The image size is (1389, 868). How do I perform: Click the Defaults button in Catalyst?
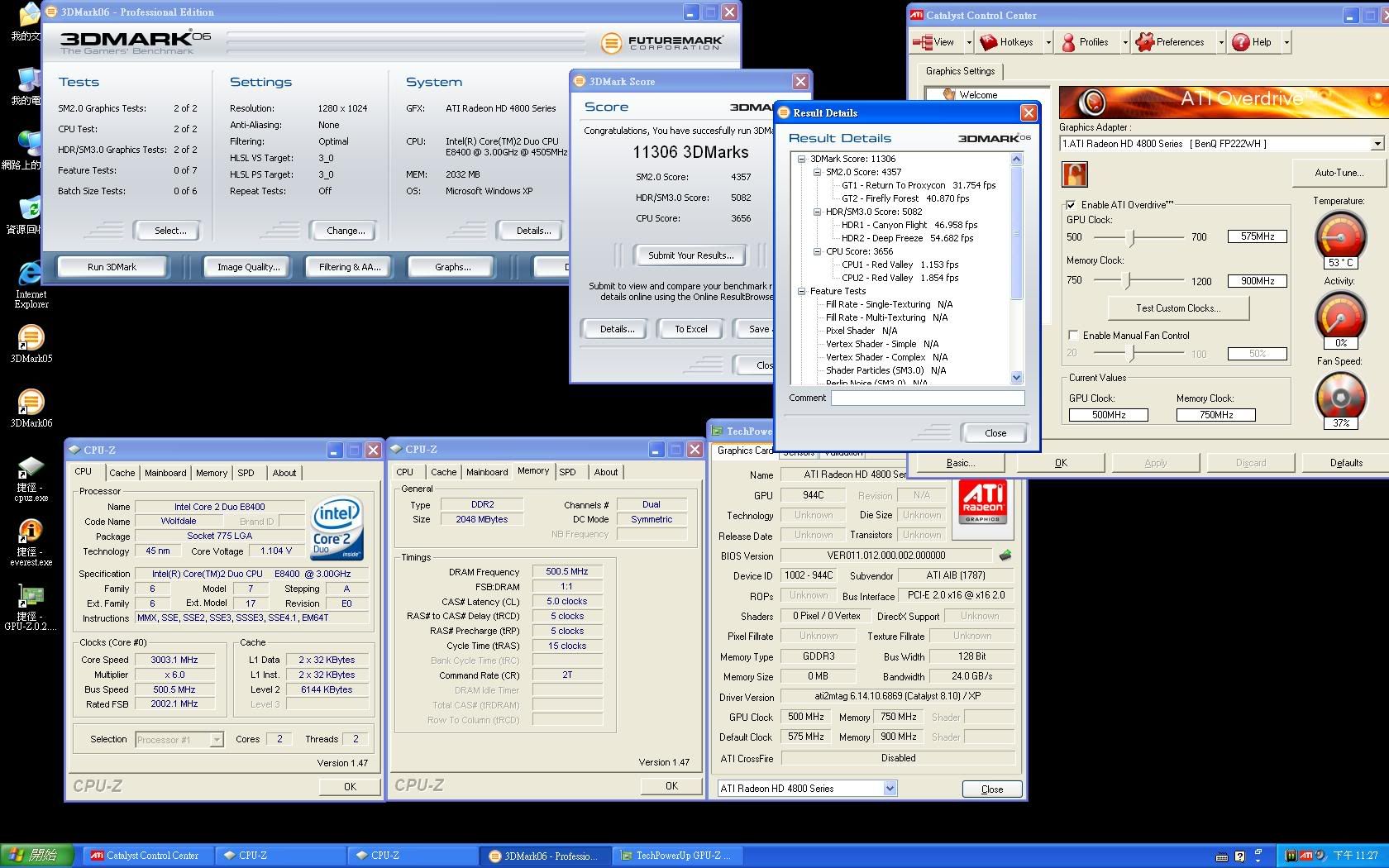coord(1346,463)
